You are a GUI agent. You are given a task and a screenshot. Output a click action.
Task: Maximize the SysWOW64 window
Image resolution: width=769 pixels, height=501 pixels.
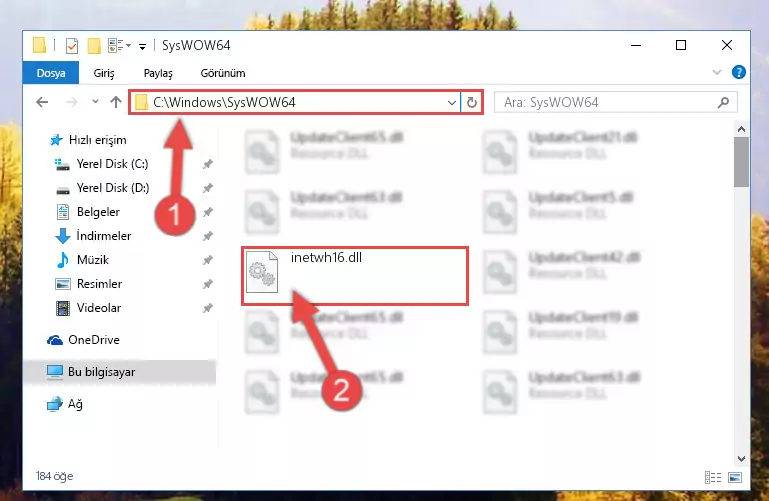tap(681, 46)
